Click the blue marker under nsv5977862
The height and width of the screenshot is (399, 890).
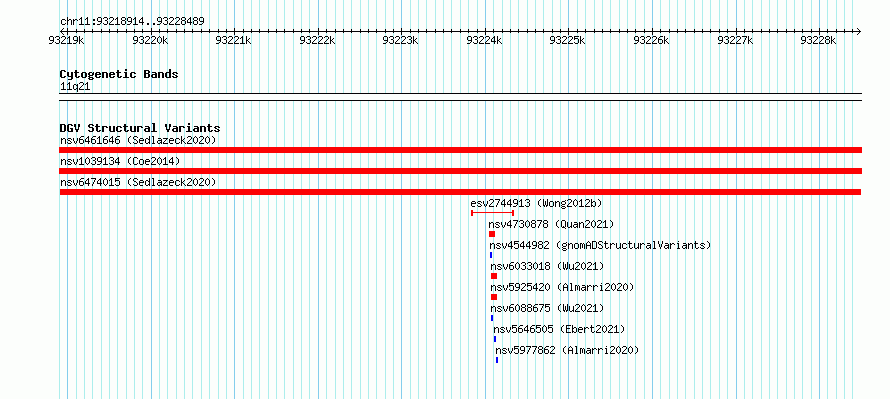coord(497,360)
